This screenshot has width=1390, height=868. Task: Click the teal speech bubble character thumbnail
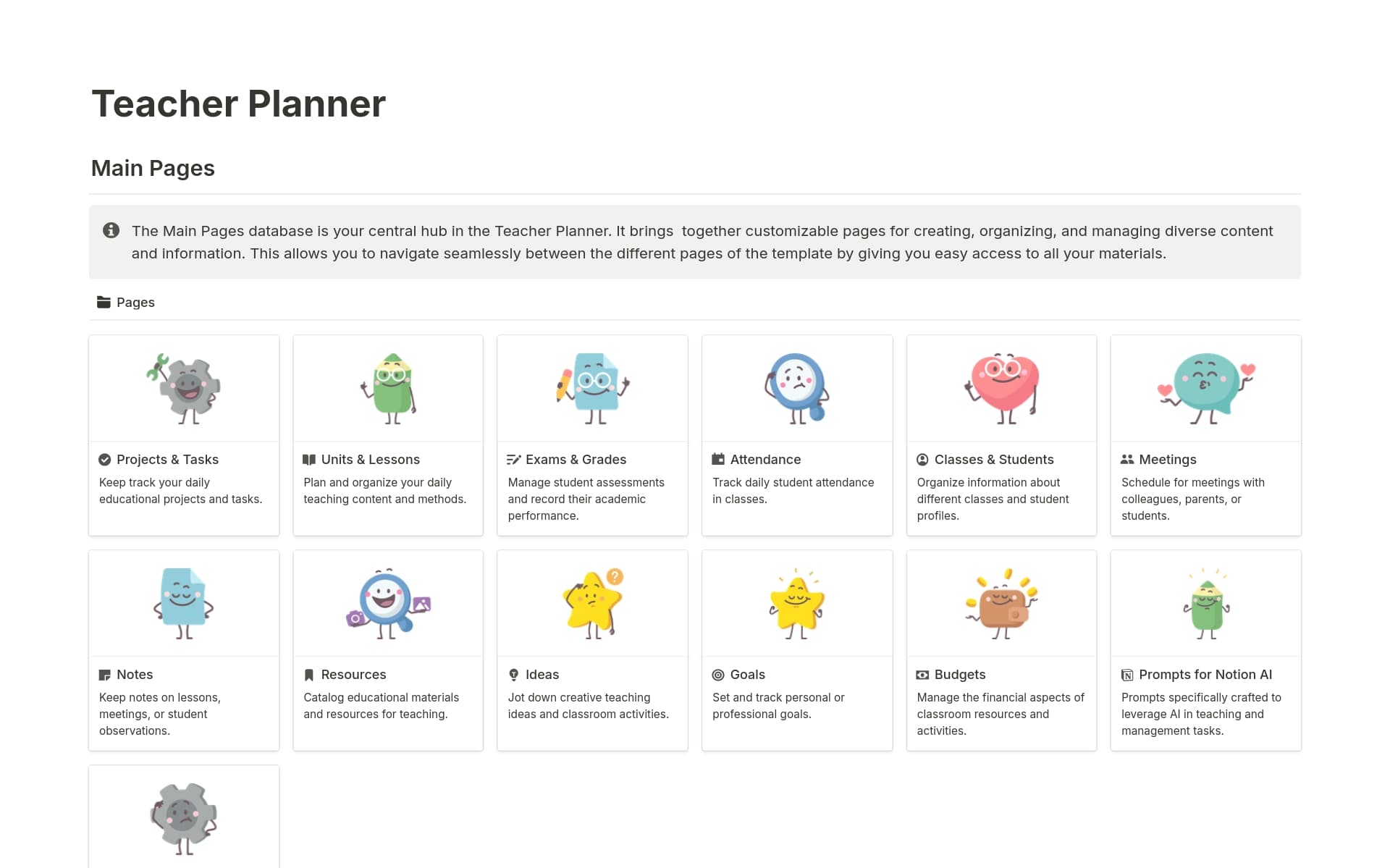(1205, 389)
